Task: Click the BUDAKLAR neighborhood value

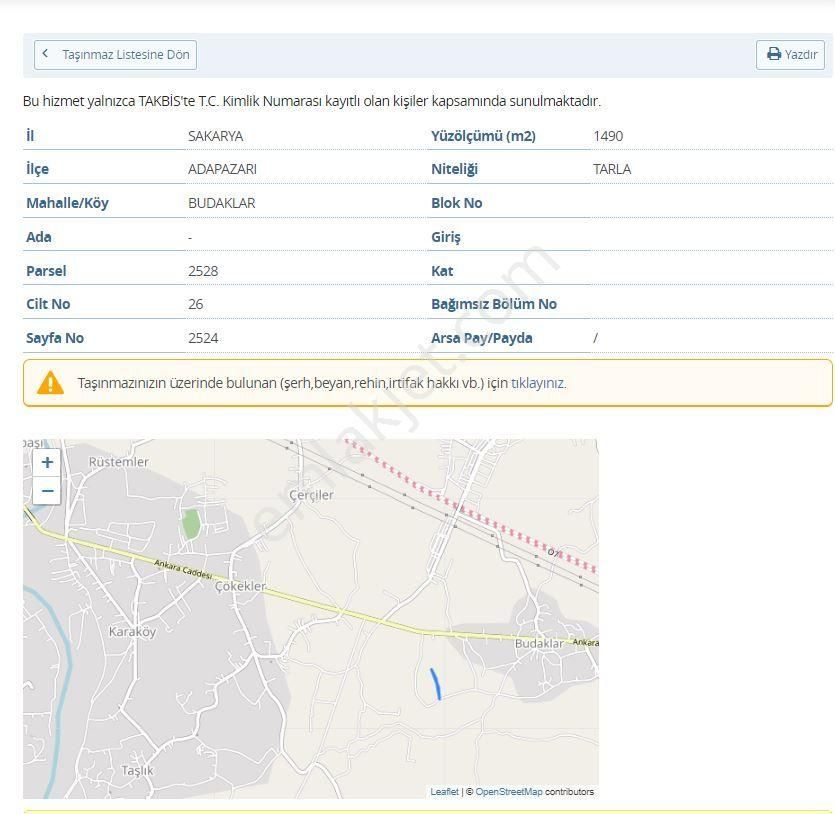Action: coord(222,203)
